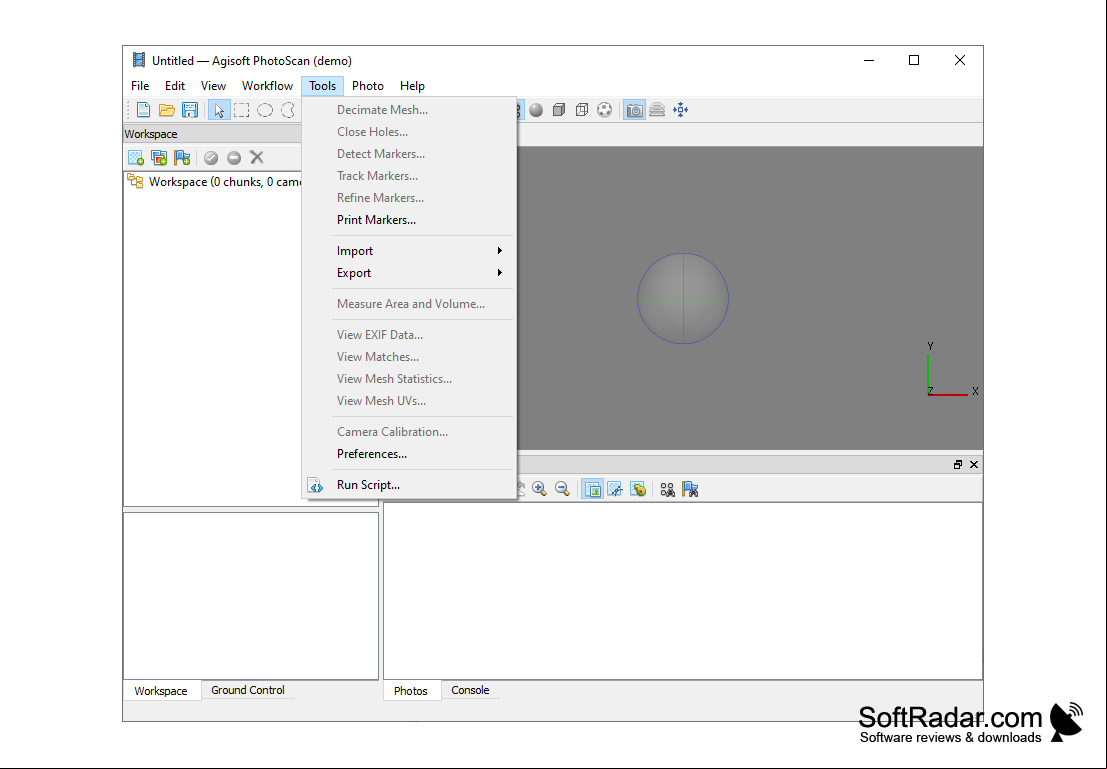The image size is (1107, 769).
Task: Click the flag with binoculars icon
Action: click(690, 489)
